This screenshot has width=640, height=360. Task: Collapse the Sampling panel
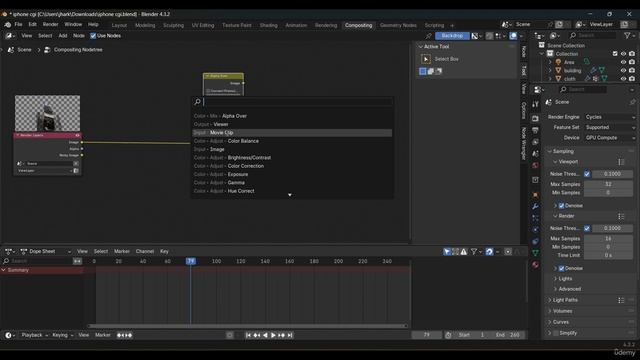(x=550, y=151)
